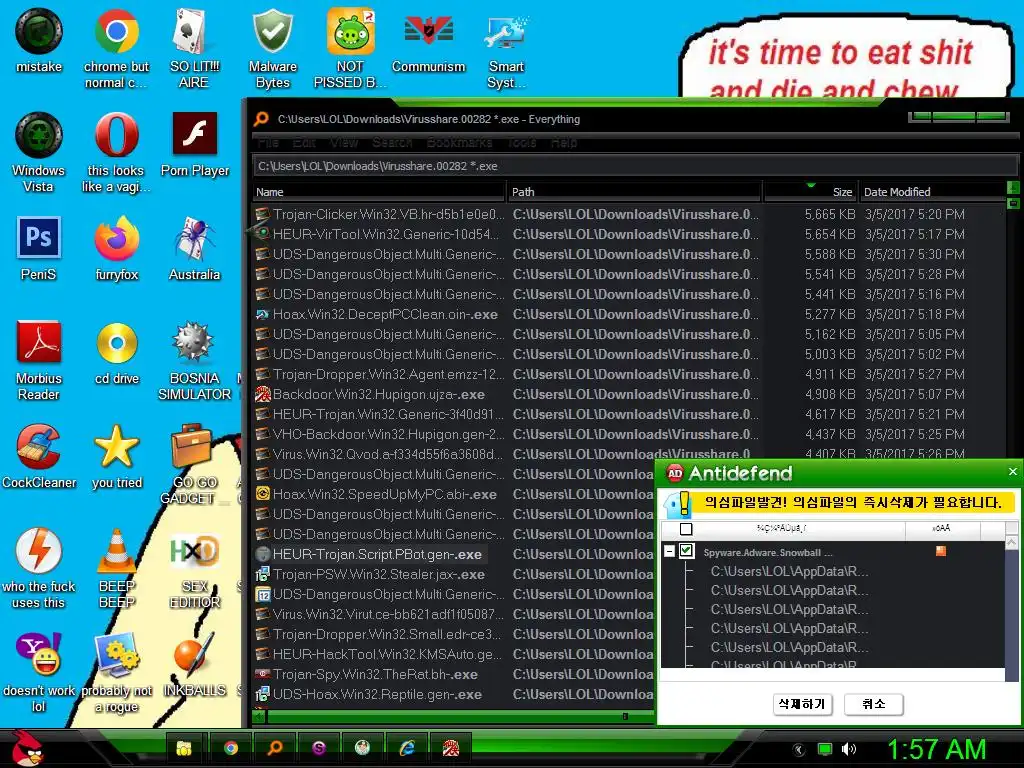Click the Everything search input field

(635, 166)
